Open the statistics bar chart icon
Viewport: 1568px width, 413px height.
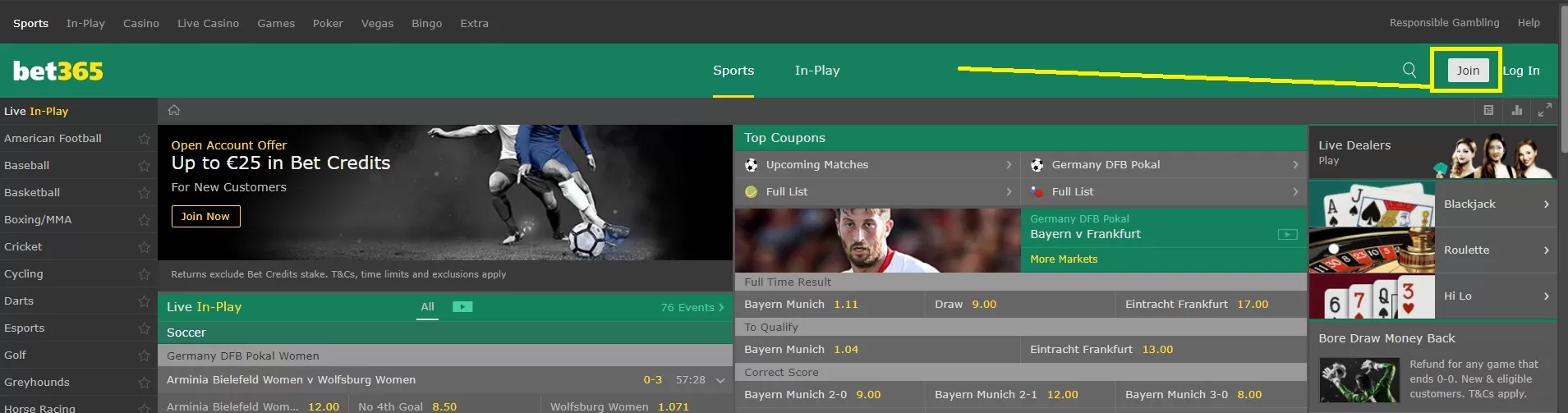[x=1516, y=110]
